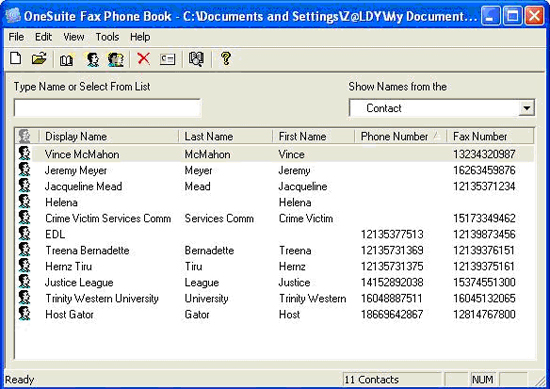Open the Help menu
550x389 pixels.
pos(140,37)
